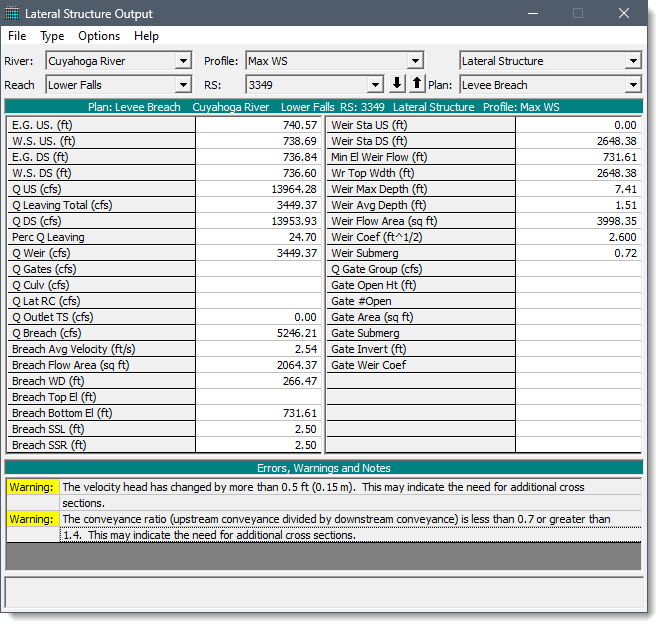Open the Help menu
Screen dimensions: 663x628
tap(146, 36)
